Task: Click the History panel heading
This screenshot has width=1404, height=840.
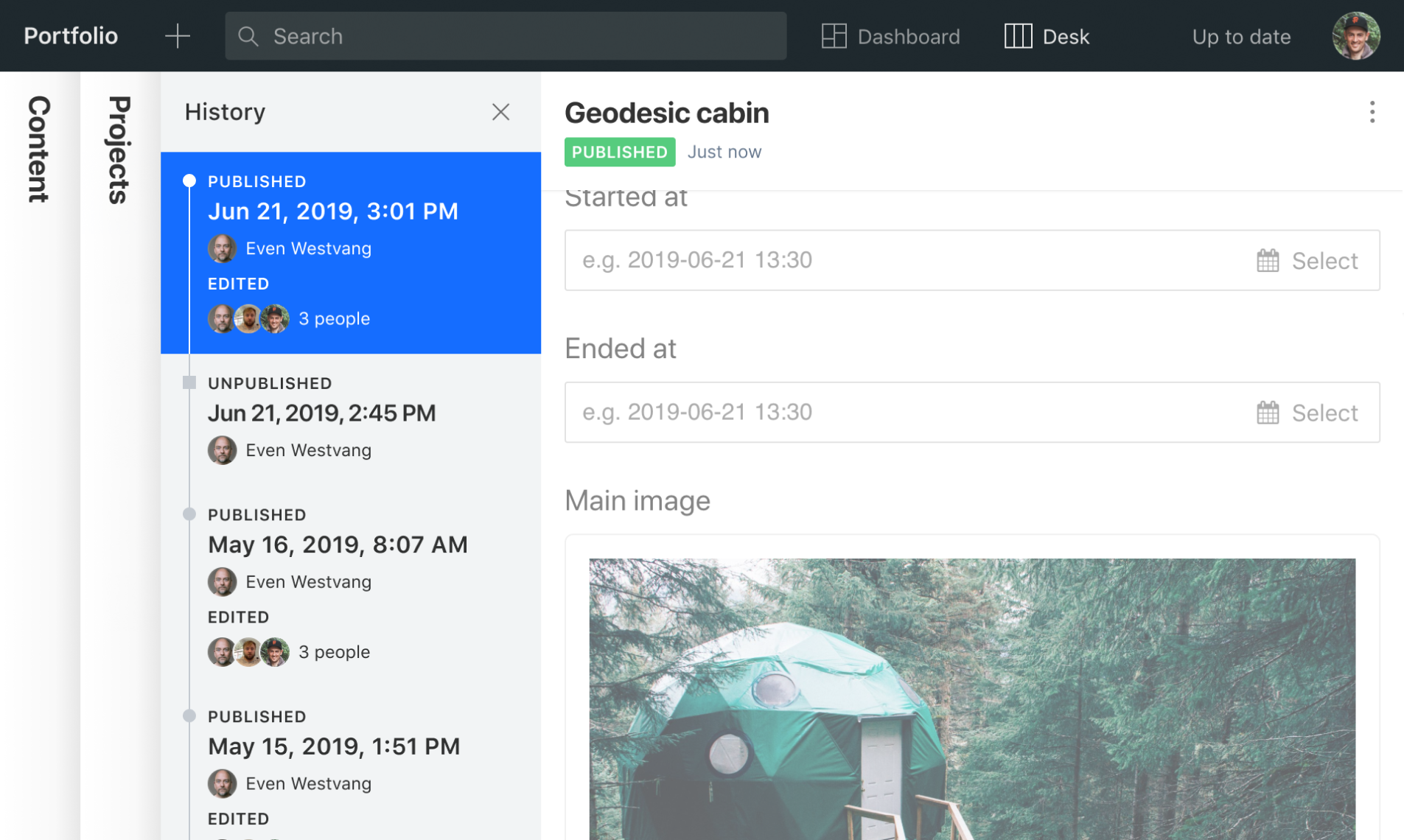Action: pyautogui.click(x=225, y=112)
